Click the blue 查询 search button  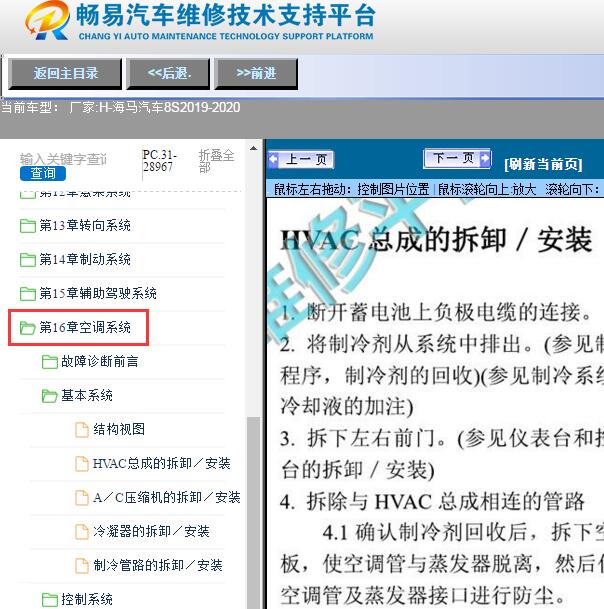(x=43, y=173)
